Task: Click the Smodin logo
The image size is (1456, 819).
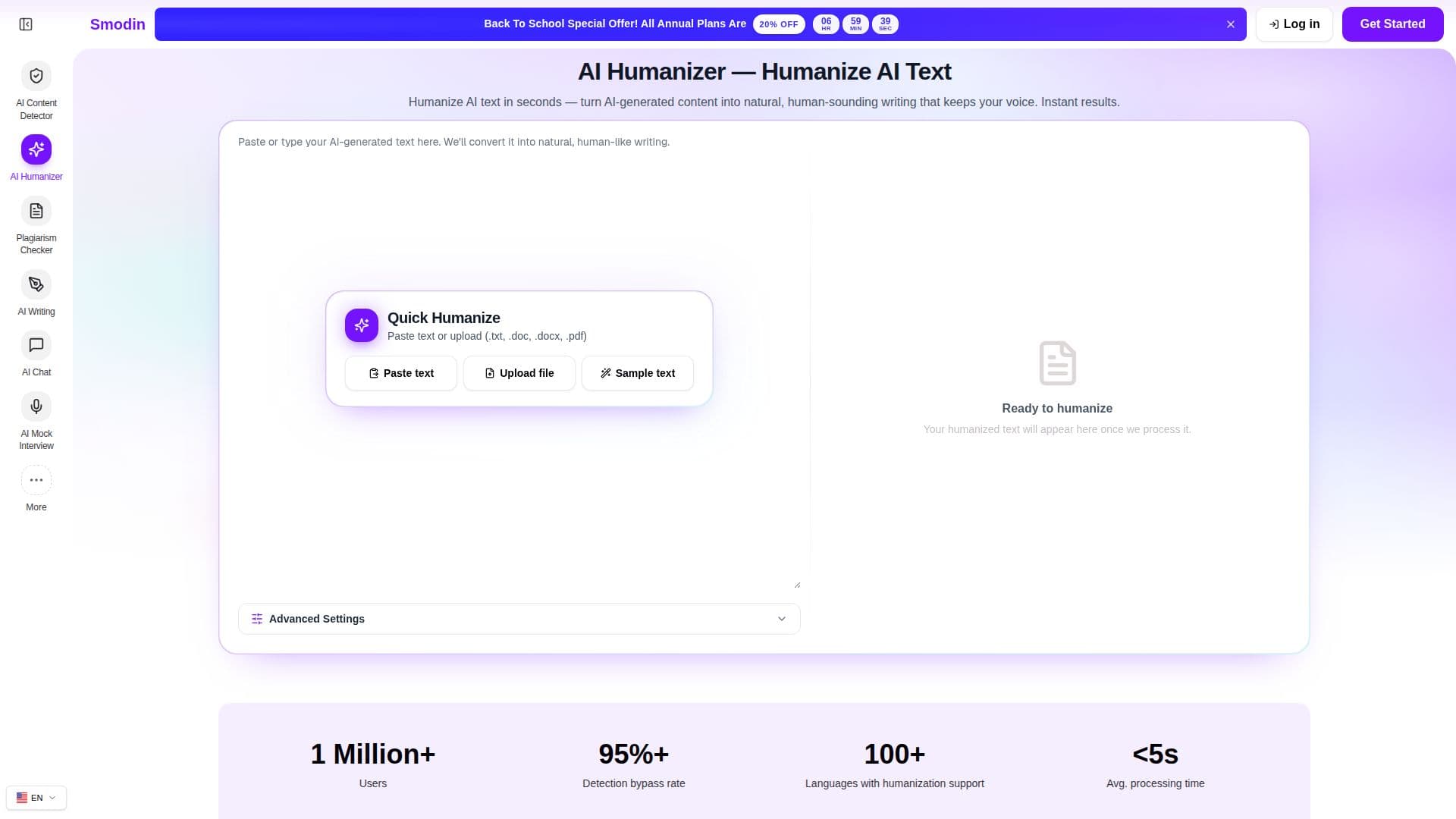Action: (x=118, y=24)
